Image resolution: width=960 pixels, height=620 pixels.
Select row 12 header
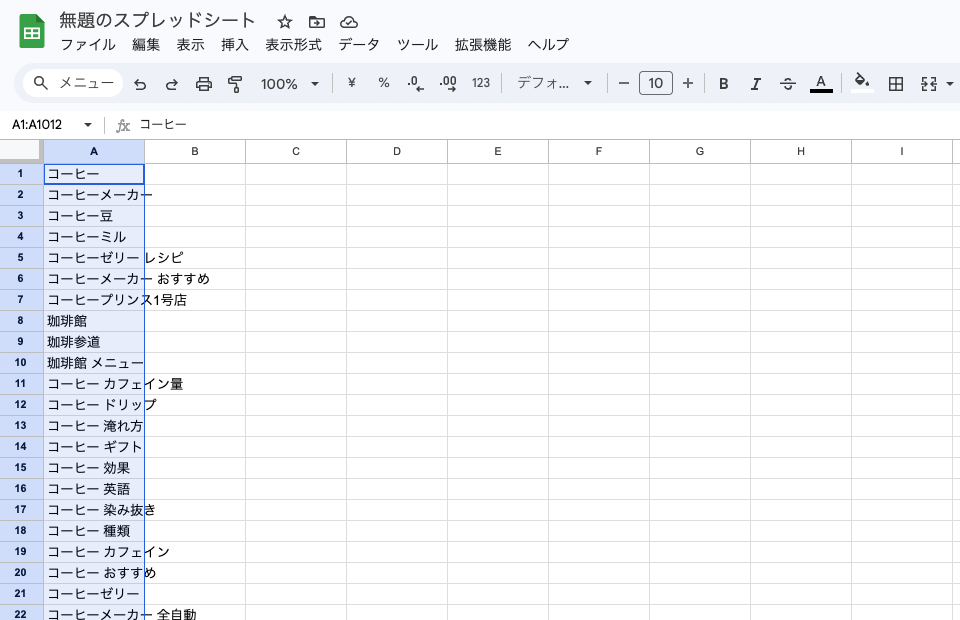[21, 405]
